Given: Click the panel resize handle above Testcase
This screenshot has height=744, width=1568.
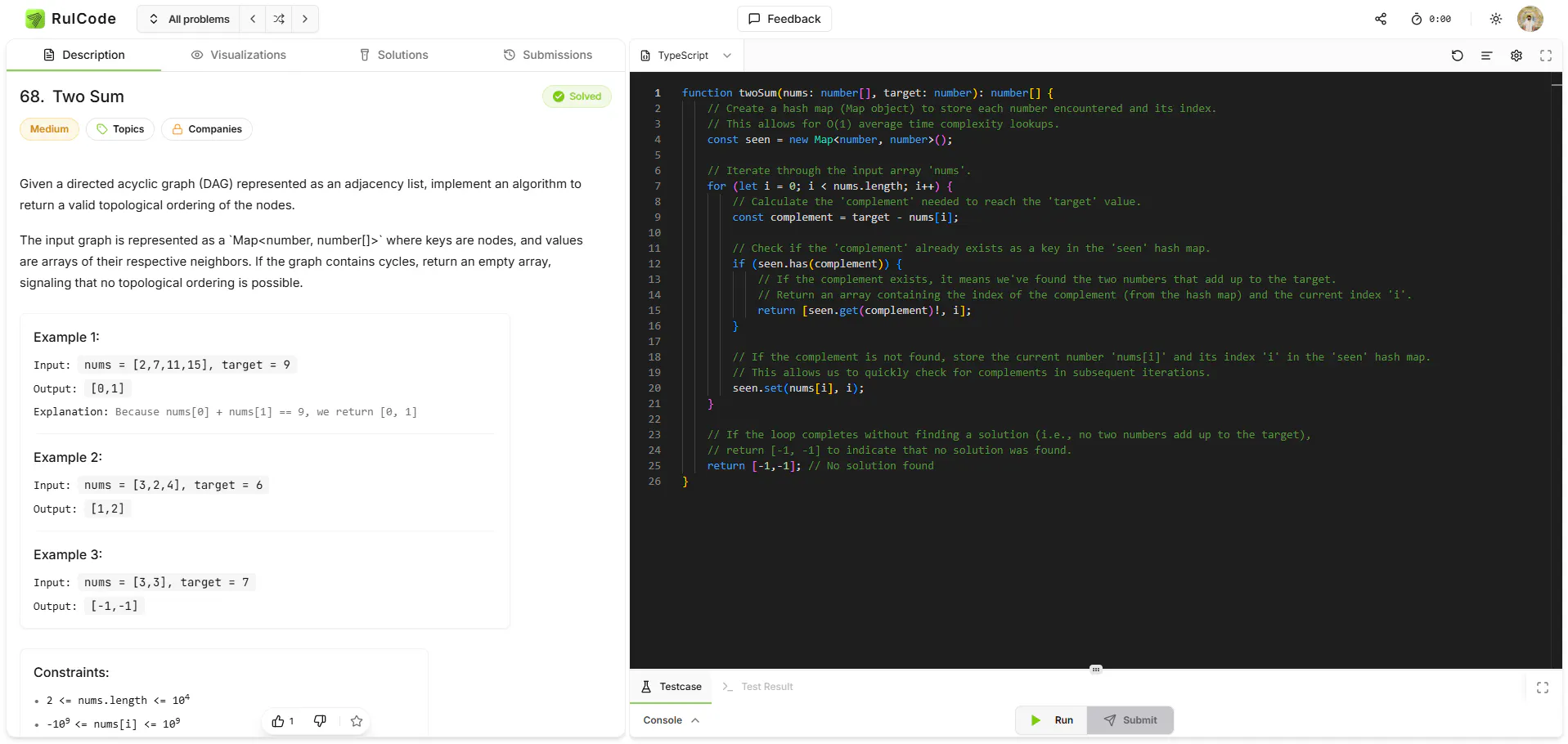Looking at the screenshot, I should [1096, 669].
